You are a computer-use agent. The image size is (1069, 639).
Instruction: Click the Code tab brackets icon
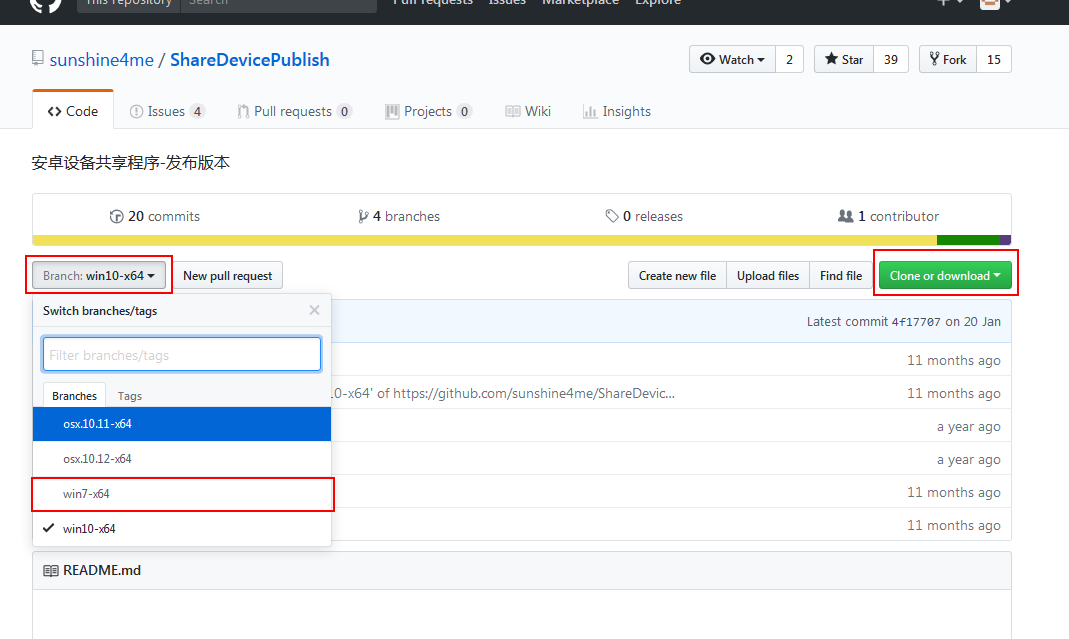tap(55, 111)
